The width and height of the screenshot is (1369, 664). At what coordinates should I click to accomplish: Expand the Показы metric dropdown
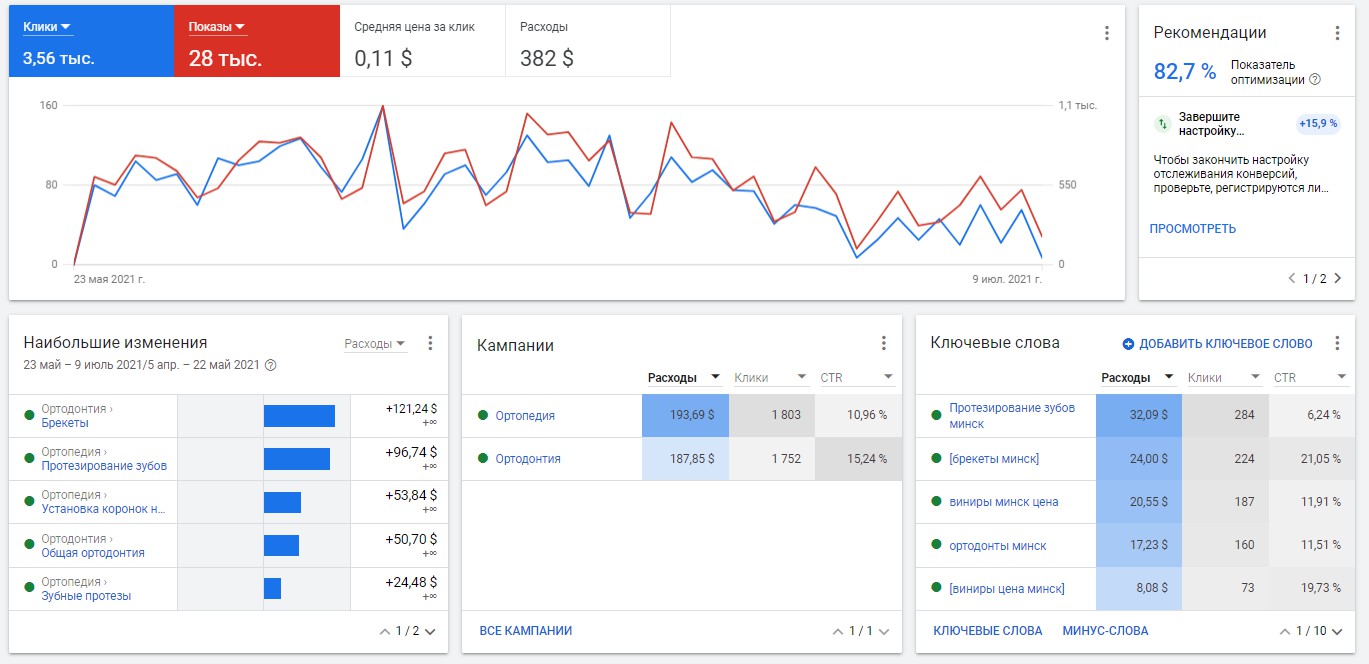(241, 27)
